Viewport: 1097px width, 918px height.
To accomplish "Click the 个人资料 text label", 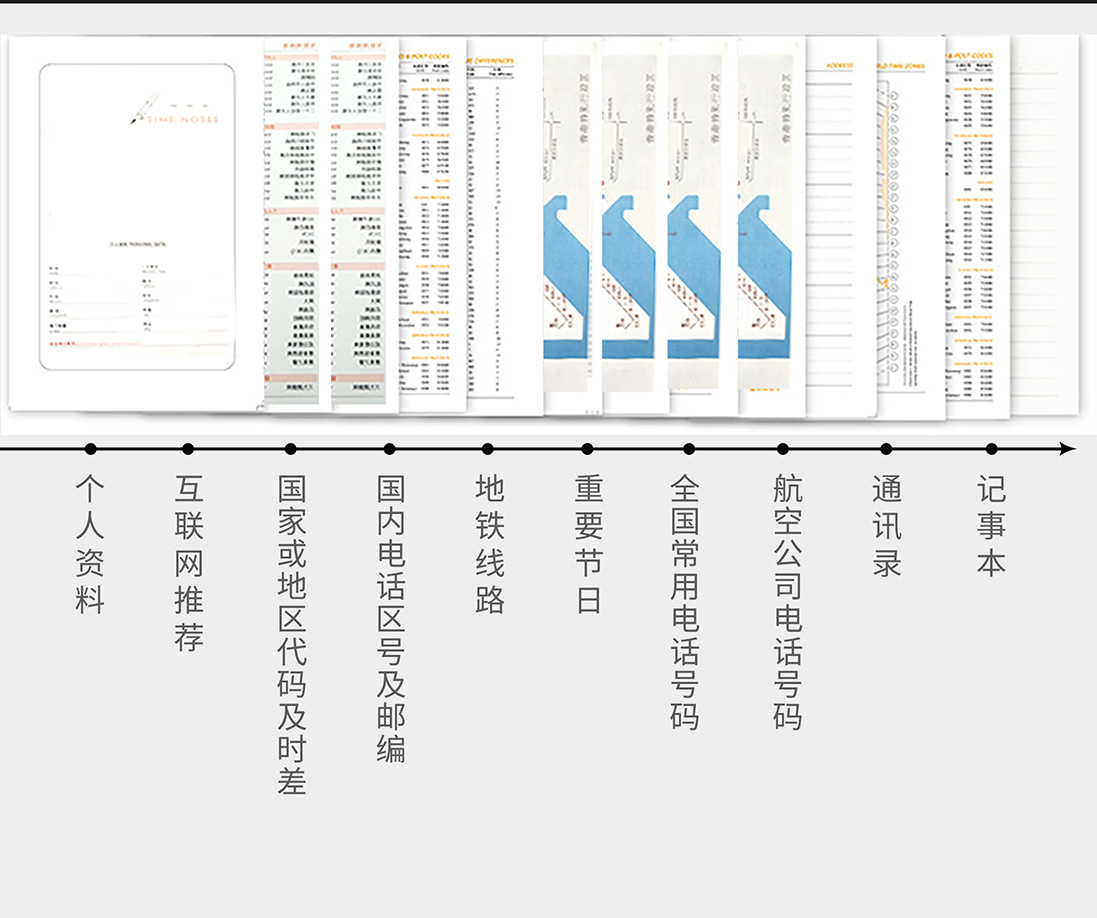I will [x=90, y=545].
